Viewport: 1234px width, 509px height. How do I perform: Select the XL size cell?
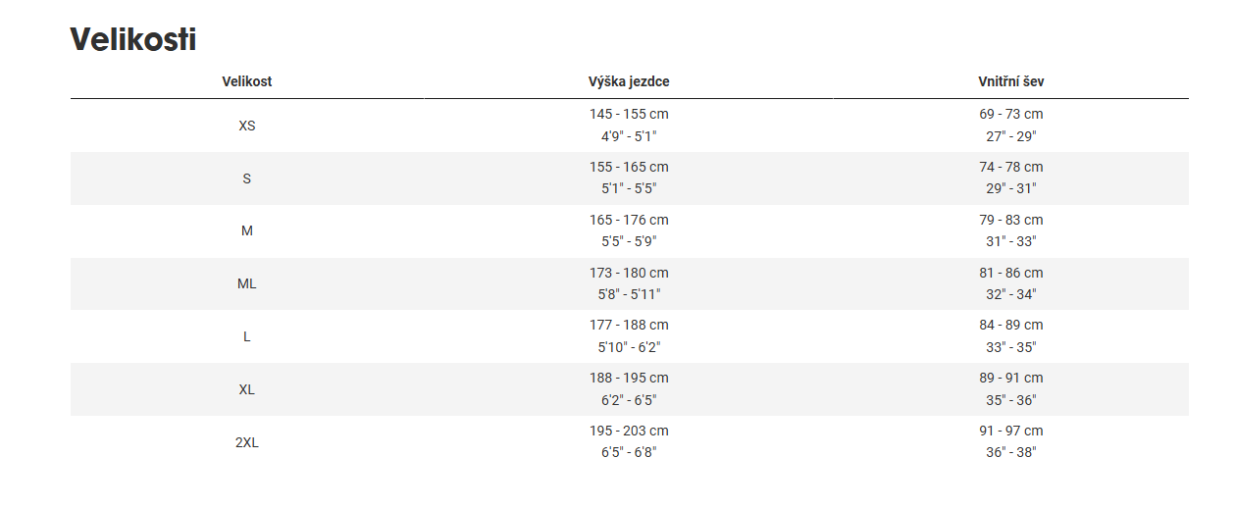tap(247, 390)
